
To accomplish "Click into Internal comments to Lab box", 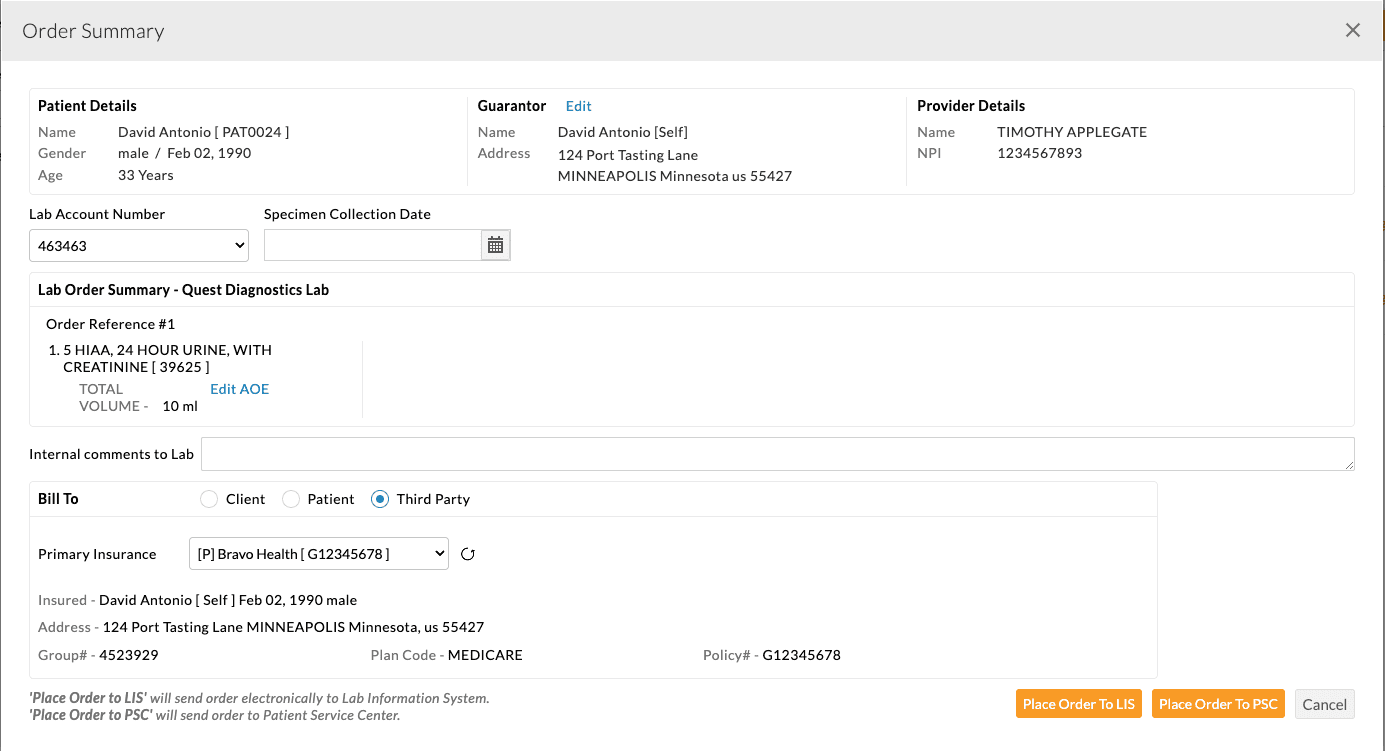I will pos(777,454).
